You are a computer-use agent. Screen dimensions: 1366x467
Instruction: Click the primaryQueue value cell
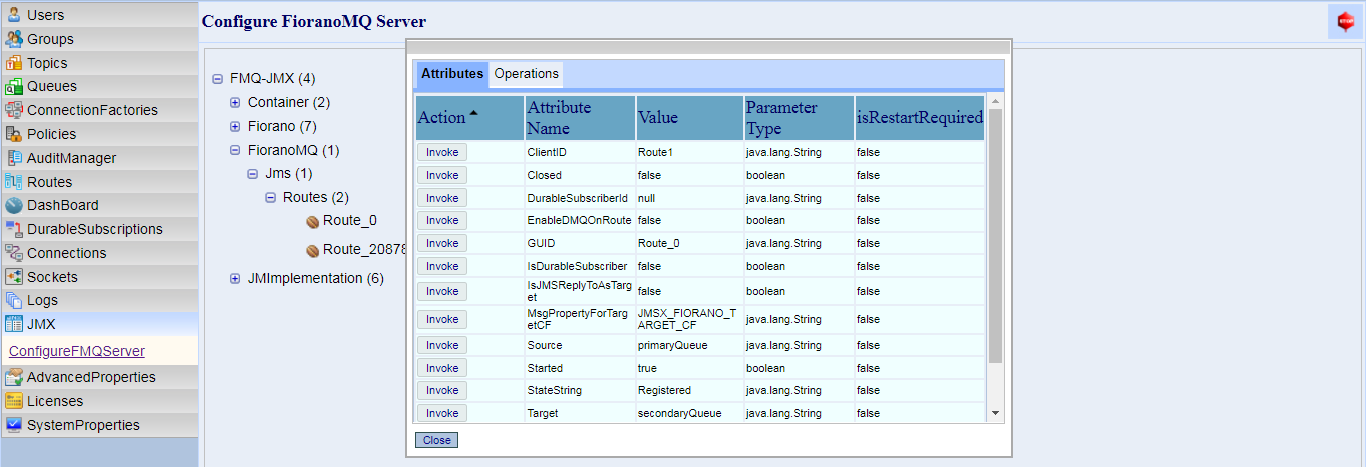689,345
